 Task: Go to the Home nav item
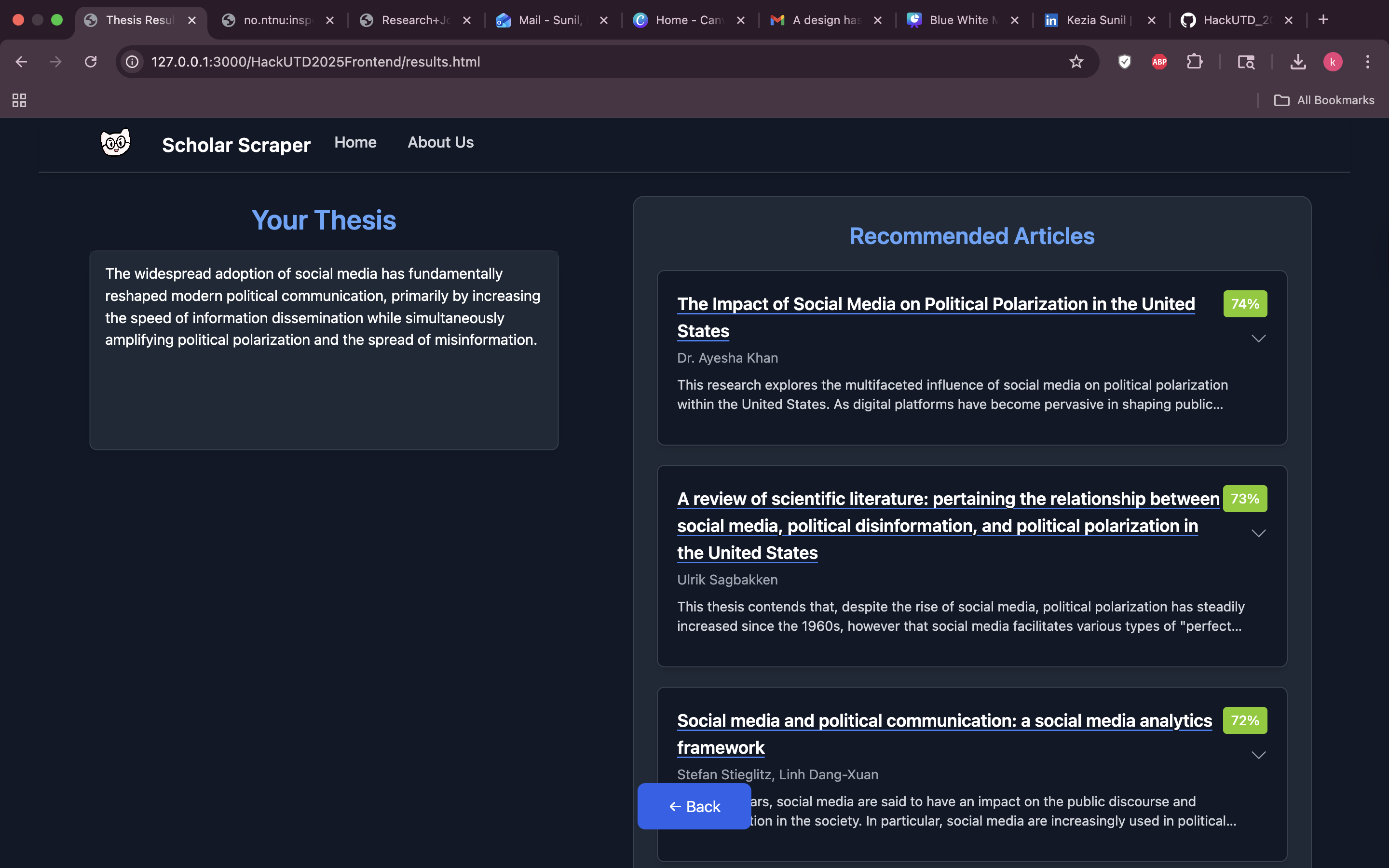click(355, 142)
